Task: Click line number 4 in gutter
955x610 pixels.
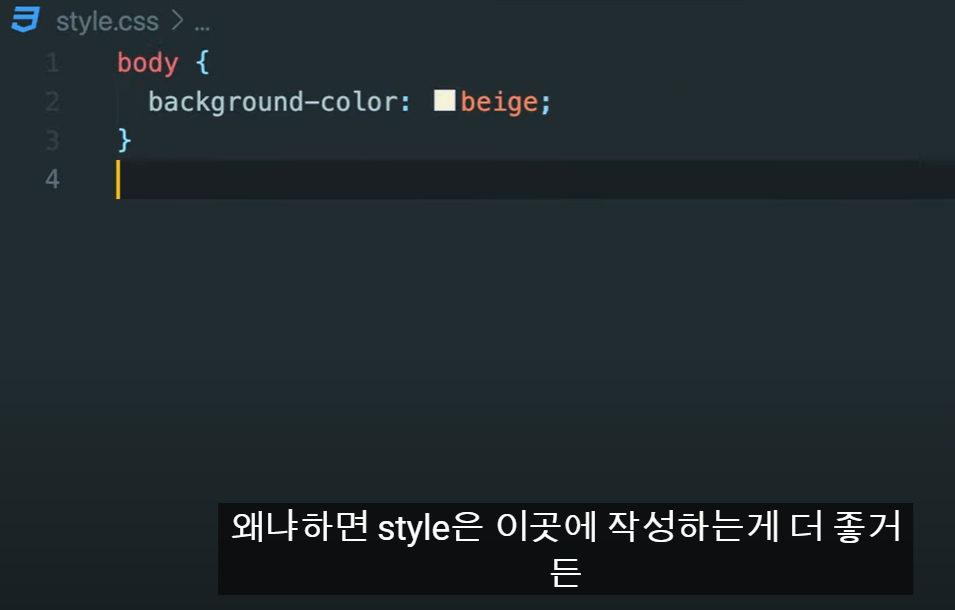Action: 52,179
